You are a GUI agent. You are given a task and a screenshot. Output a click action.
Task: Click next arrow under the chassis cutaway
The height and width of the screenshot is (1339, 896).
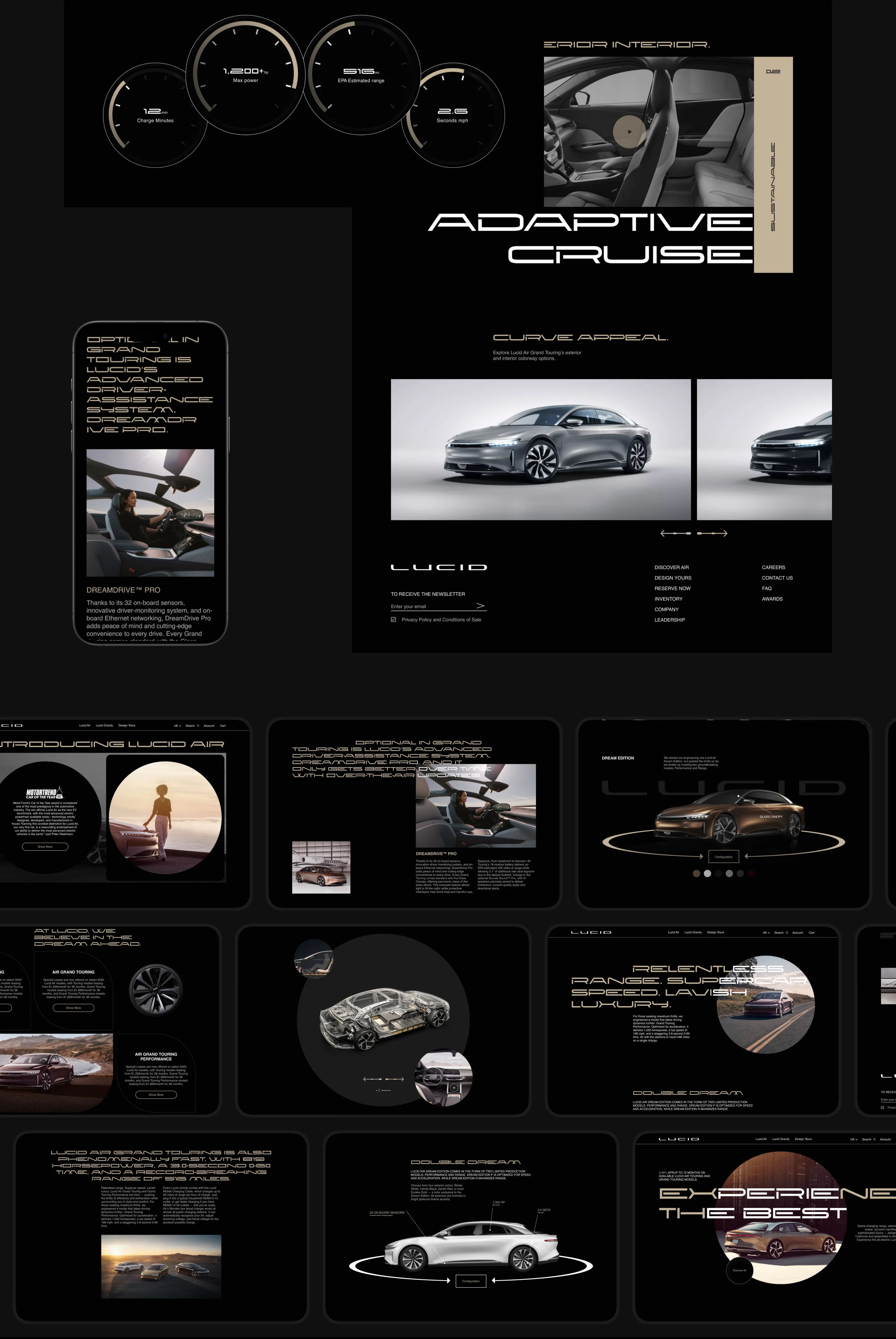pyautogui.click(x=395, y=1079)
